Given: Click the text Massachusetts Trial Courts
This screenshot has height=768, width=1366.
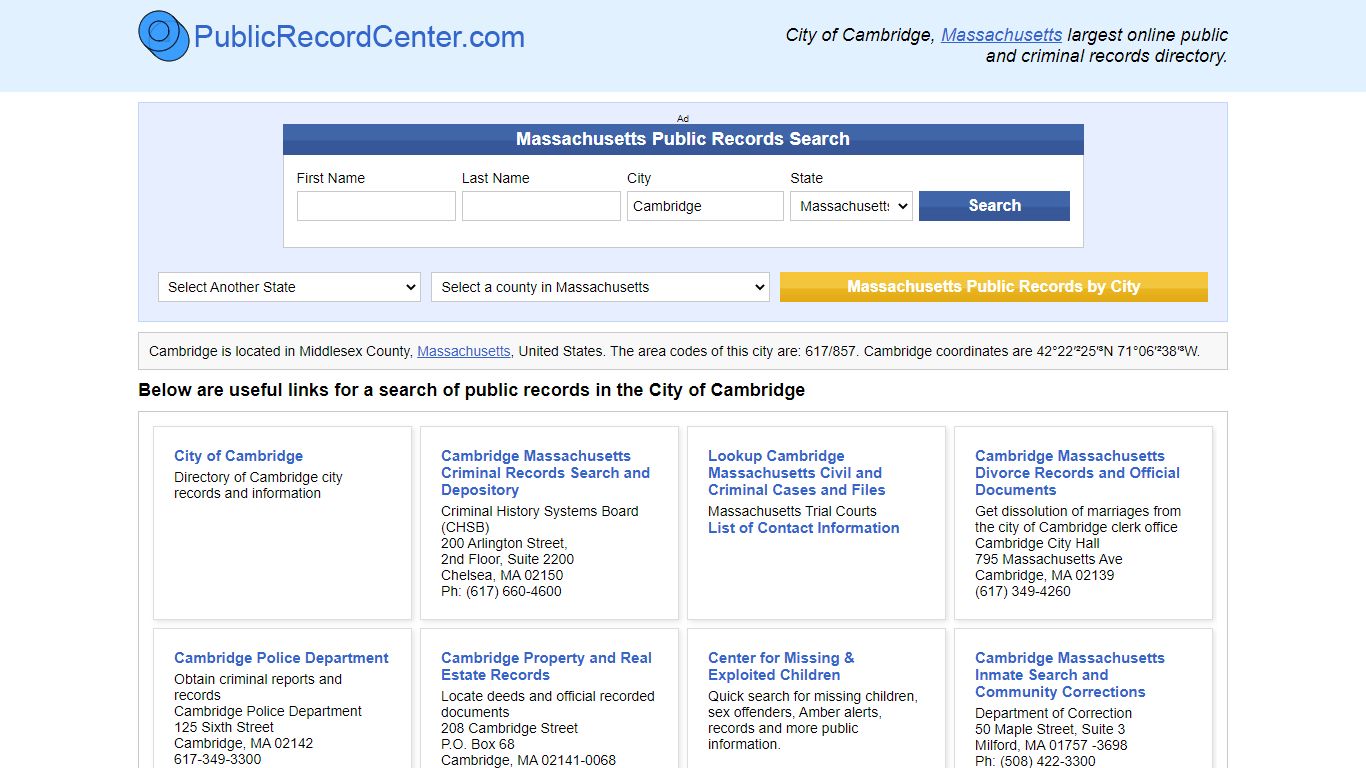Looking at the screenshot, I should (x=792, y=511).
